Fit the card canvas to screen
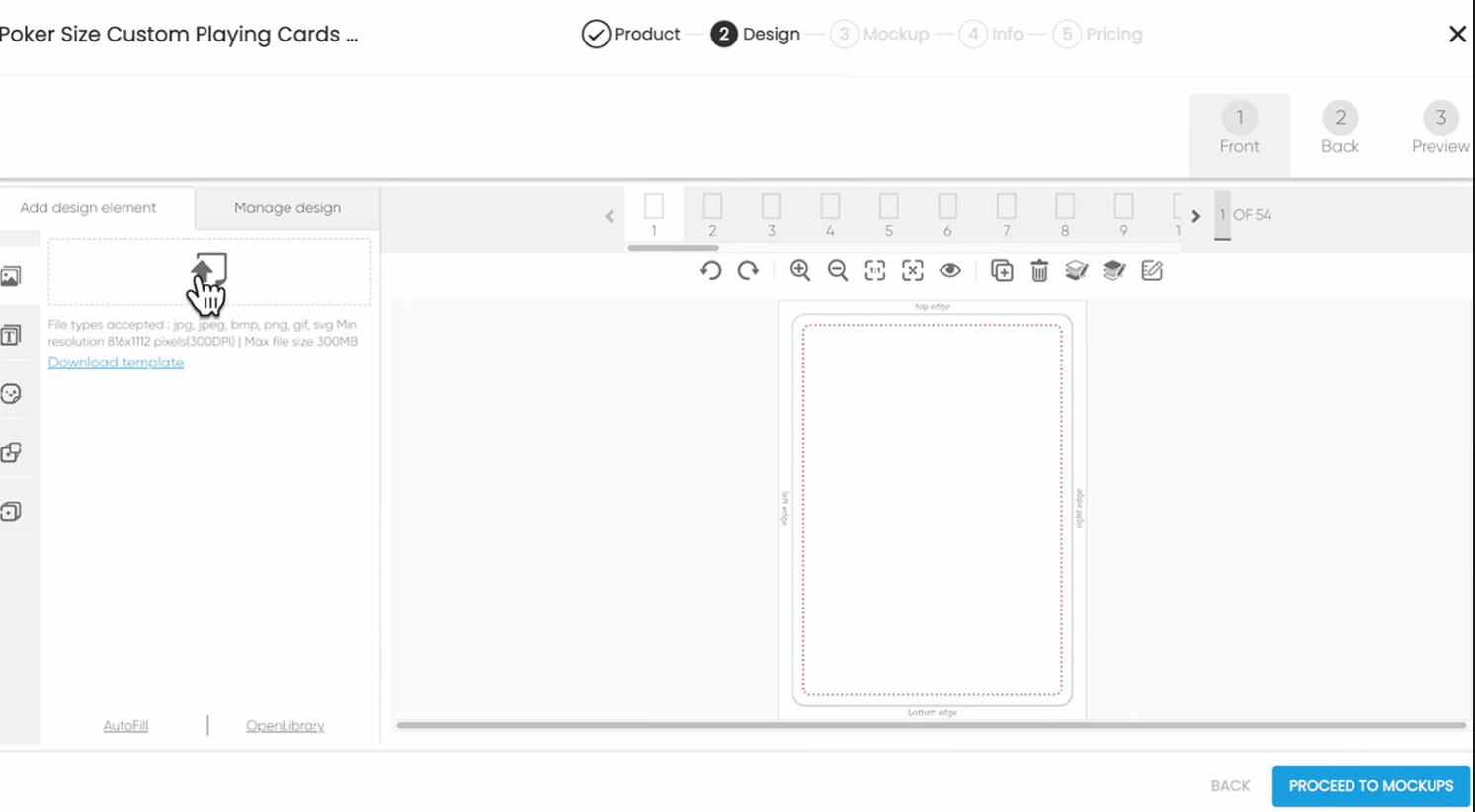 (x=913, y=271)
